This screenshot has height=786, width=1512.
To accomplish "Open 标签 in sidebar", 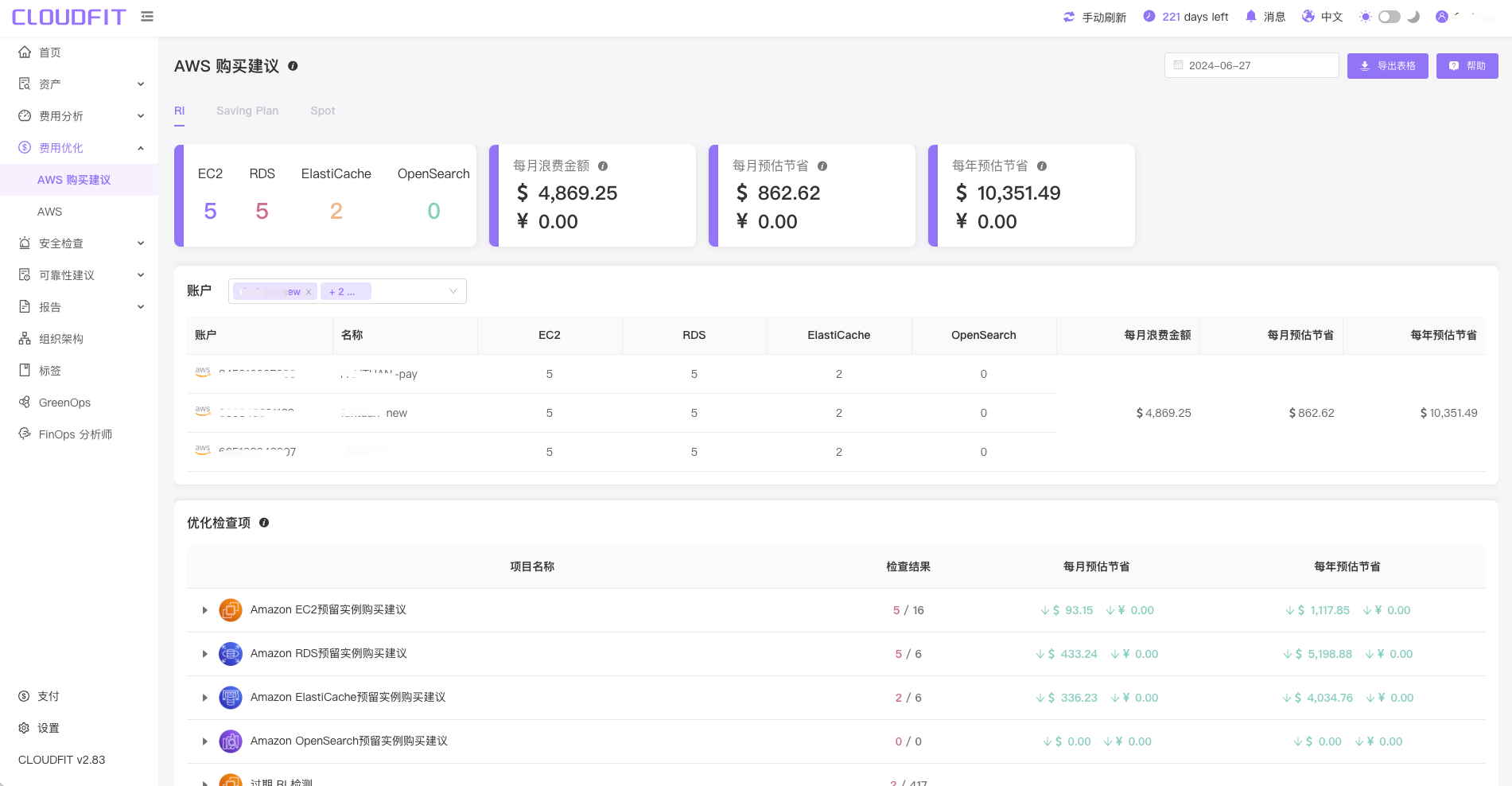I will [x=80, y=371].
